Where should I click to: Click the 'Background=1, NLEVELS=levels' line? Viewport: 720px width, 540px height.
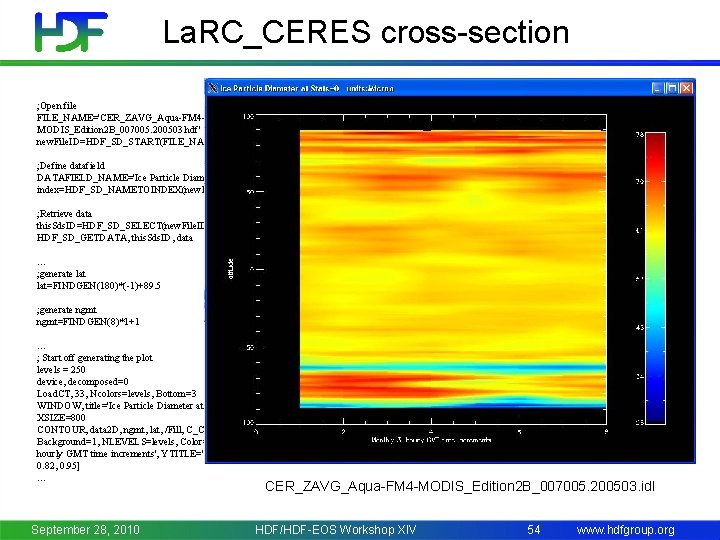point(120,441)
